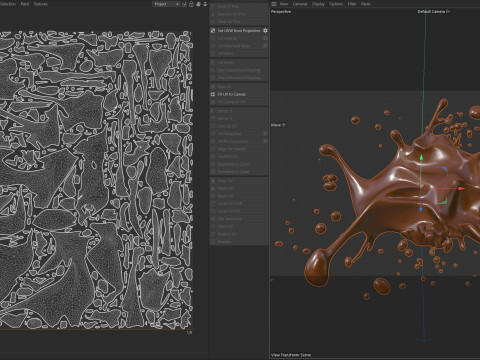Click the View Transform: Scene status text

coord(291,355)
